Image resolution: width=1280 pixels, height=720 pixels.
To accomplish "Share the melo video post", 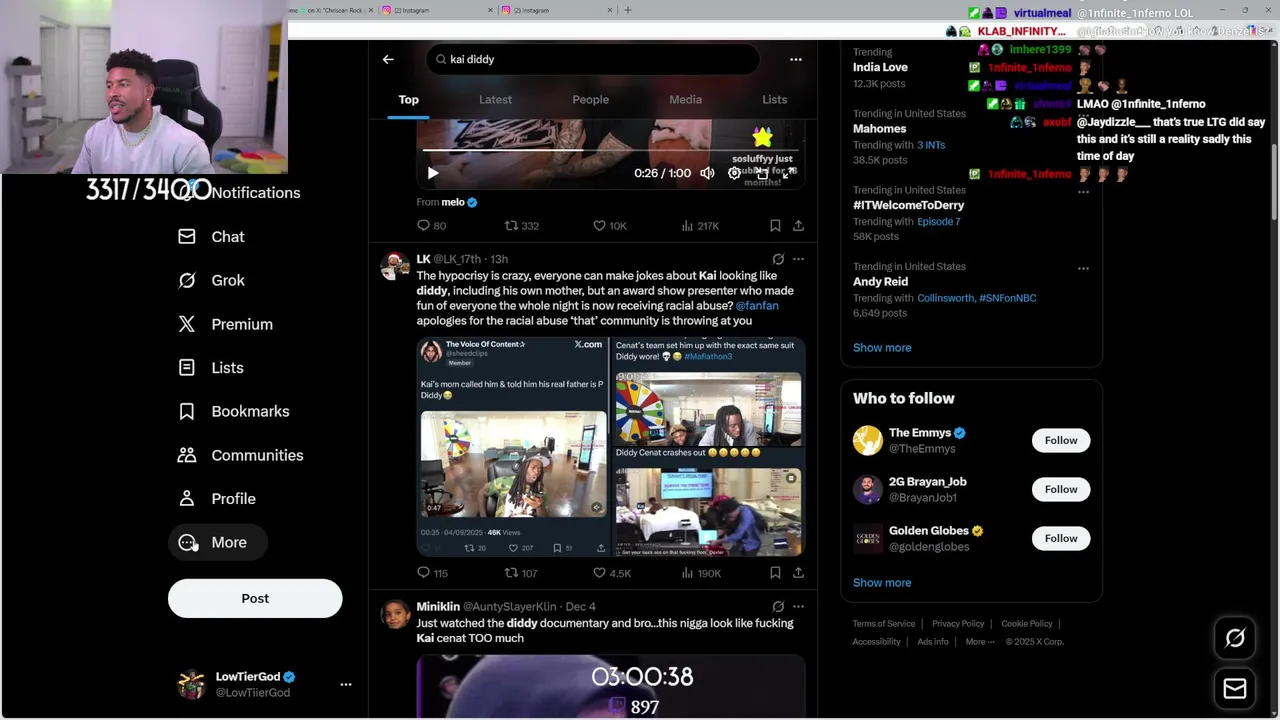I will tap(798, 226).
